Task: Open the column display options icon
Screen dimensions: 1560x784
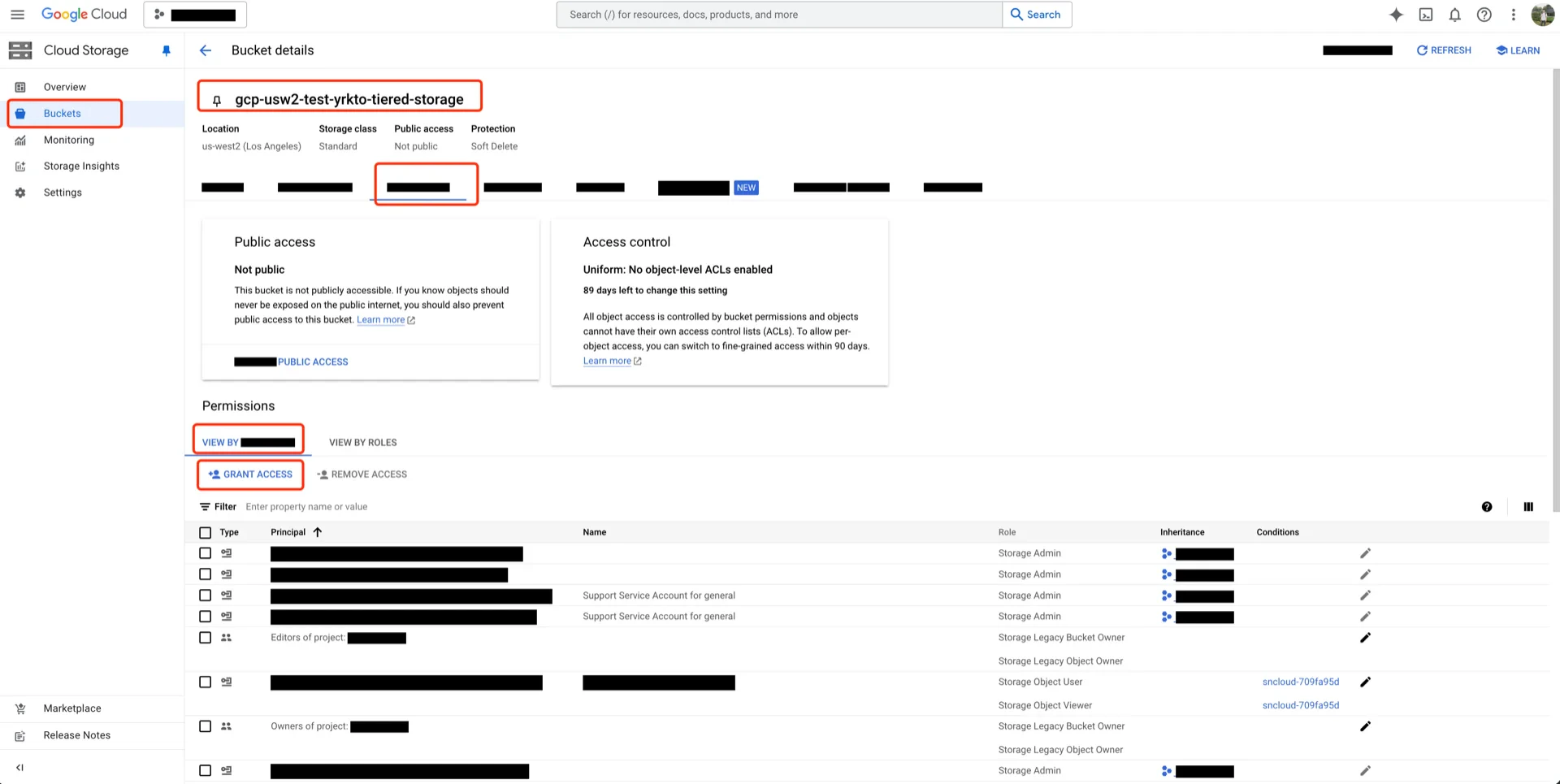Action: pos(1528,507)
